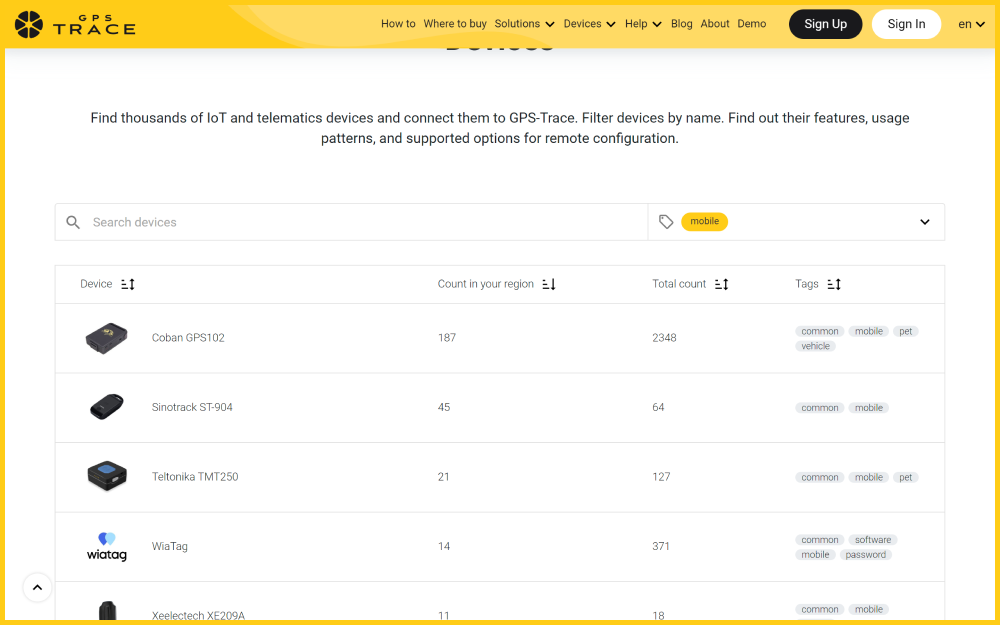Remove the mobile tag filter chip
The image size is (1000, 625).
click(x=704, y=222)
